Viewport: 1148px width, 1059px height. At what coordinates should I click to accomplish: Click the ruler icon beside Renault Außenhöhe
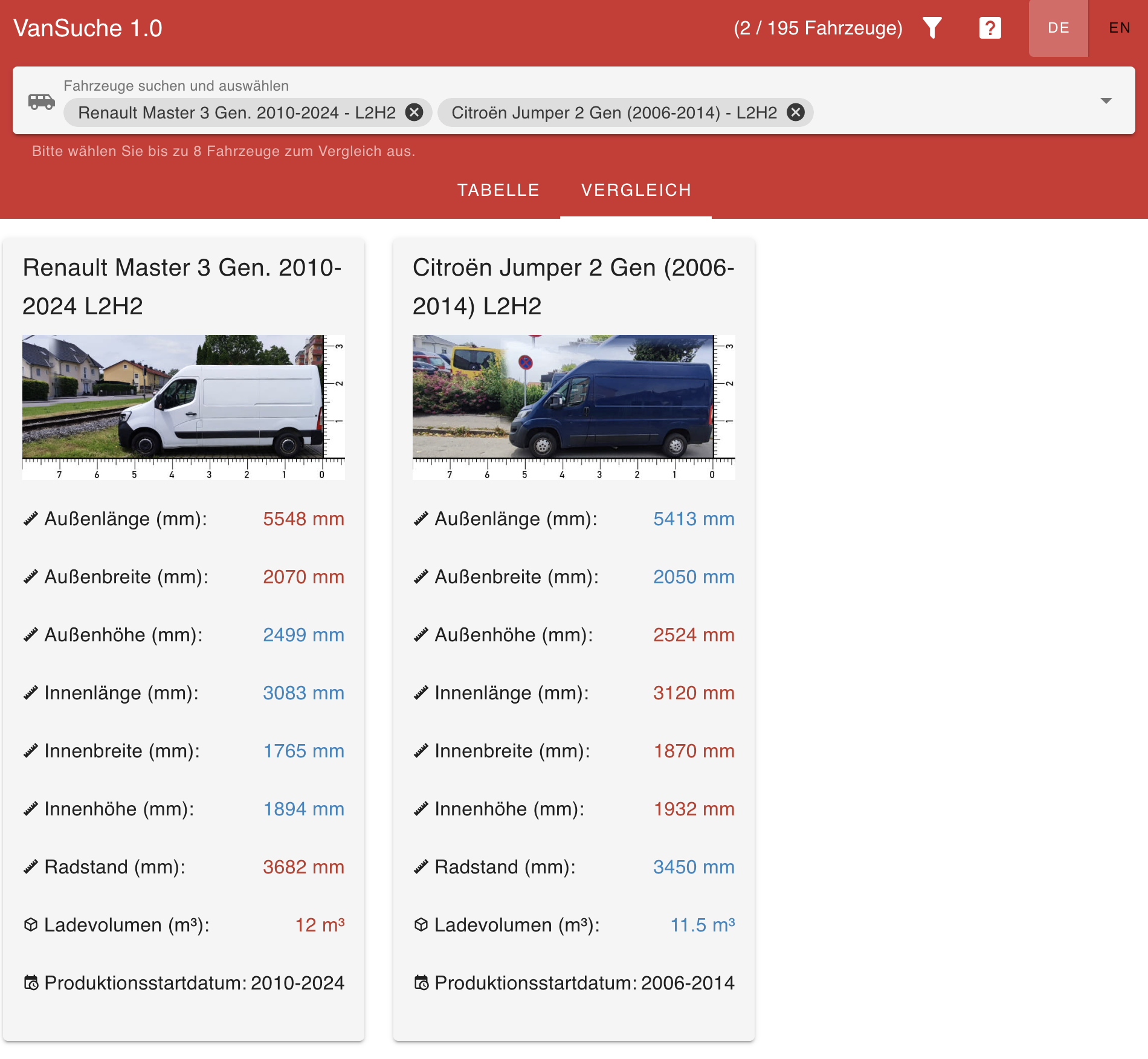[x=31, y=635]
